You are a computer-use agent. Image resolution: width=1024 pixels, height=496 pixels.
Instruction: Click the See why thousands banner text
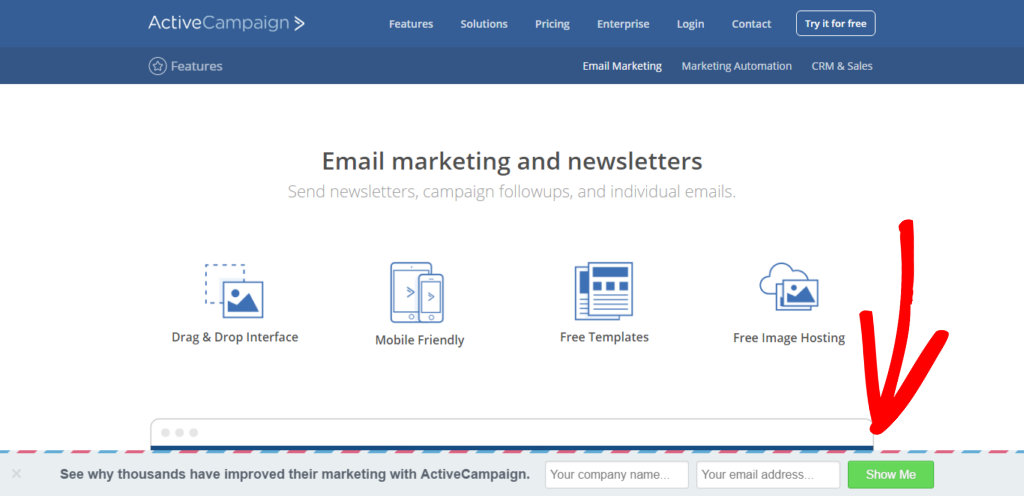[295, 474]
